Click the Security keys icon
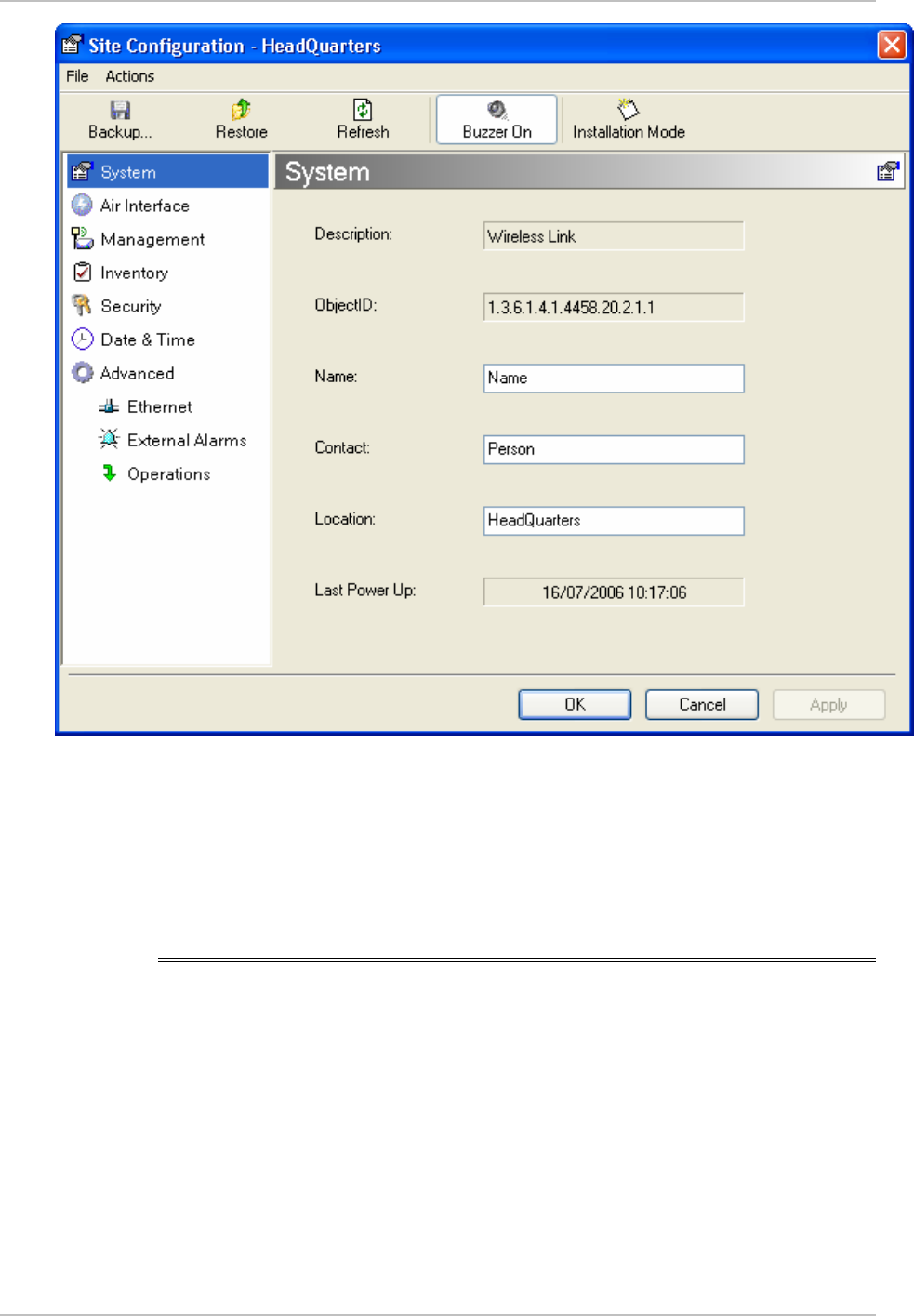This screenshot has height=1316, width=914. point(82,305)
